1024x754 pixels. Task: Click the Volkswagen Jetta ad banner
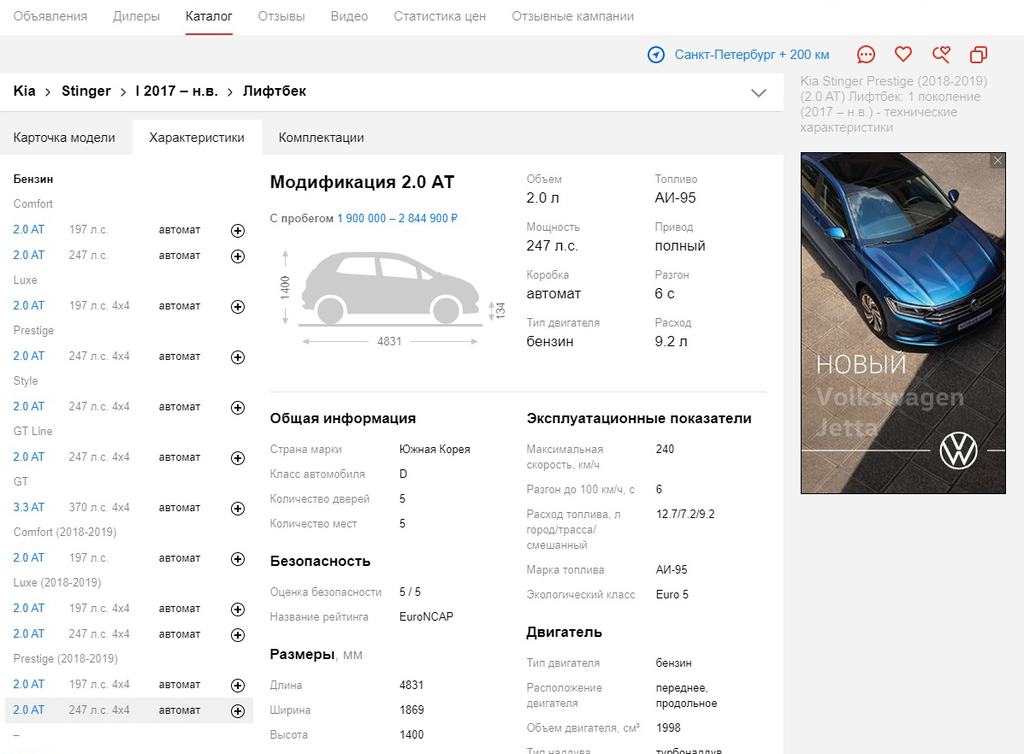903,323
